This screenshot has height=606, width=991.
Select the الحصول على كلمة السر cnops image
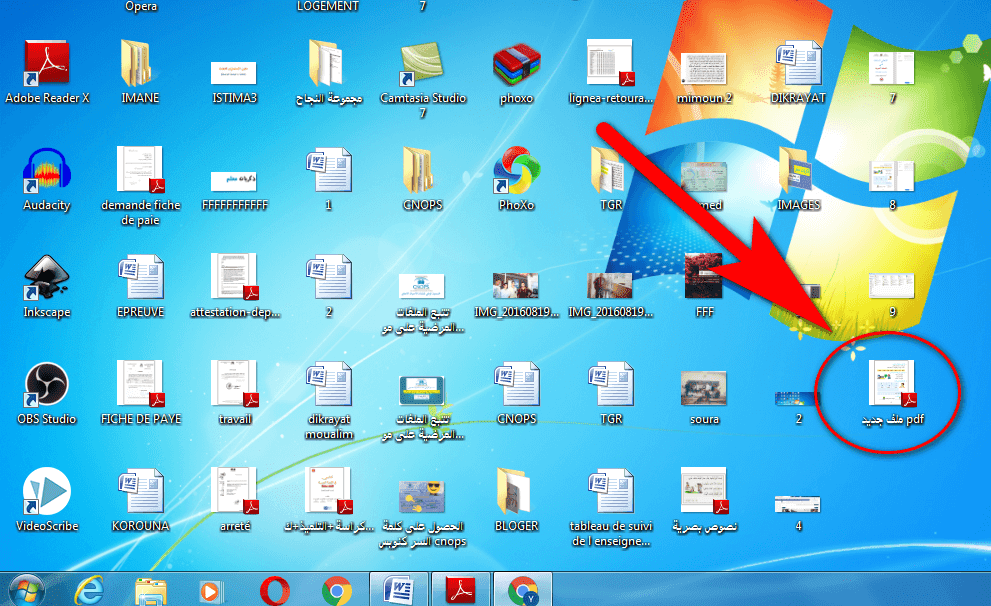pos(422,497)
